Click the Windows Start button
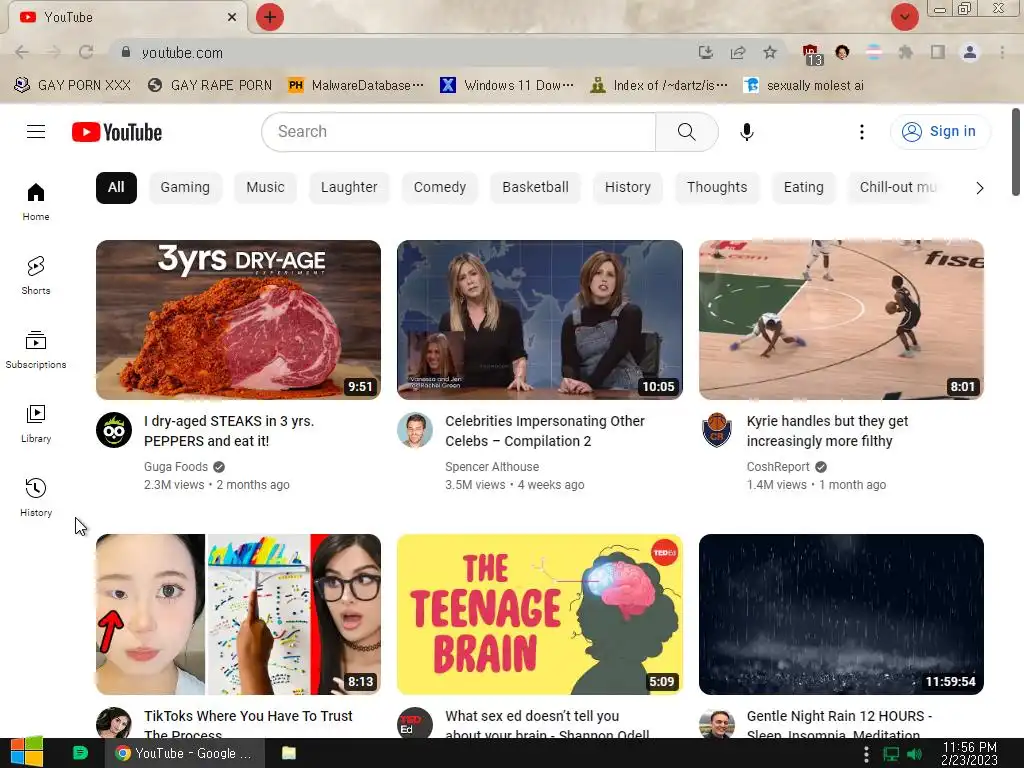1024x768 pixels. click(27, 753)
